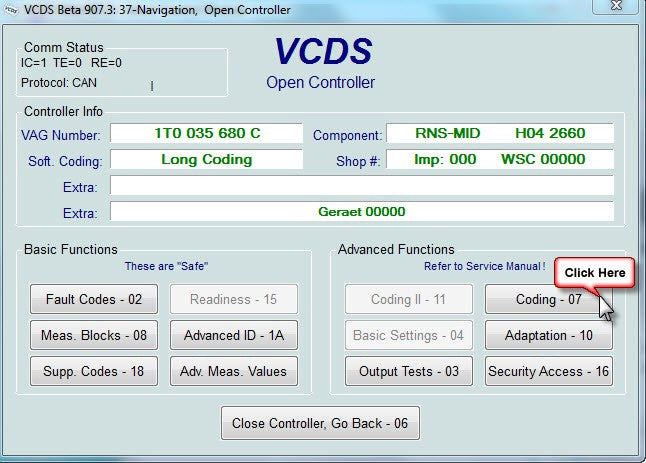
Task: Click the Protocol: CAN text
Action: 59,83
